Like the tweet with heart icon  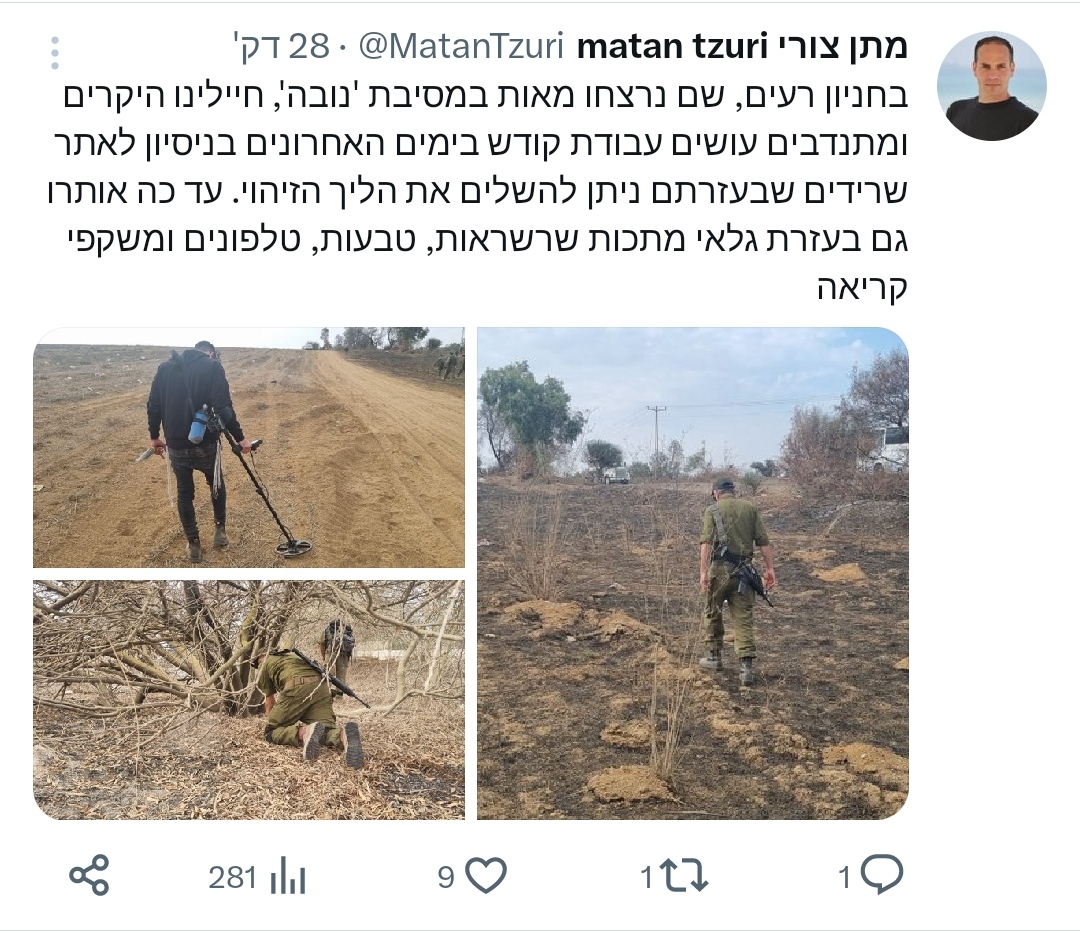(x=486, y=876)
